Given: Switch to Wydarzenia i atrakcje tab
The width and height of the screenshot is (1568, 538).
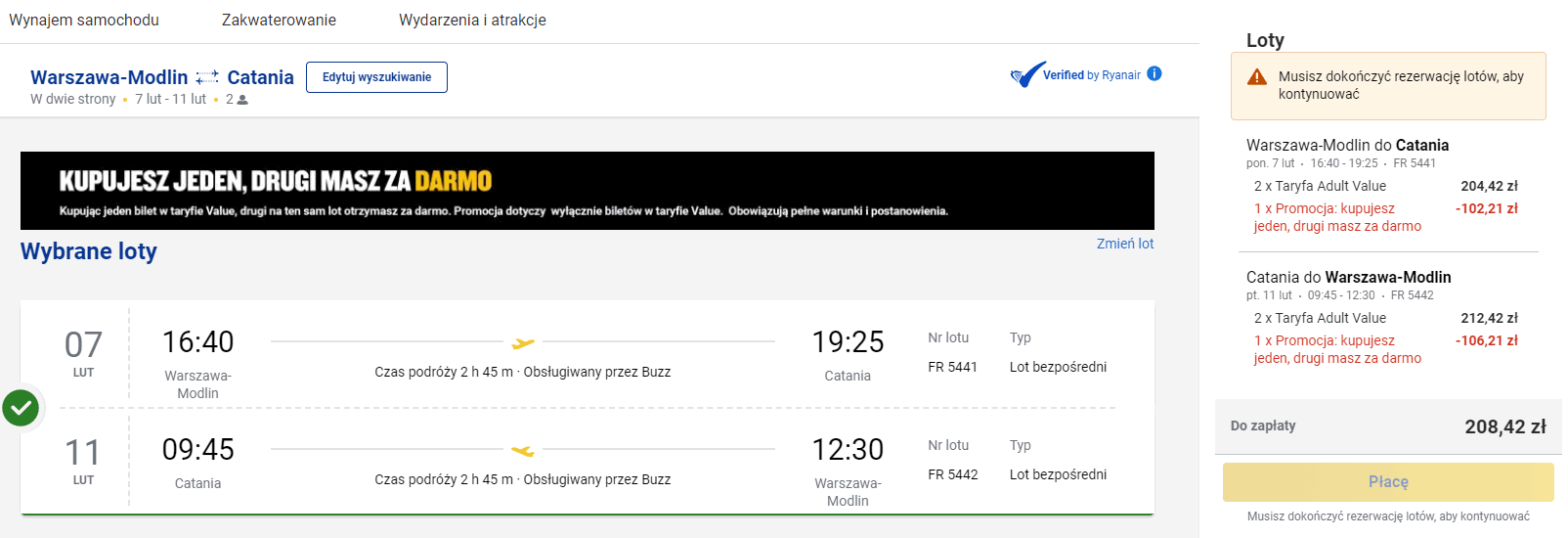Looking at the screenshot, I should click(x=472, y=20).
